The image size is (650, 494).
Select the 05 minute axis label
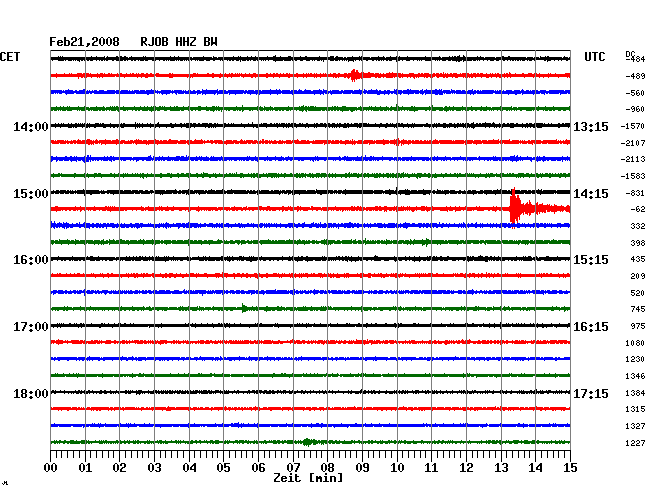(223, 467)
